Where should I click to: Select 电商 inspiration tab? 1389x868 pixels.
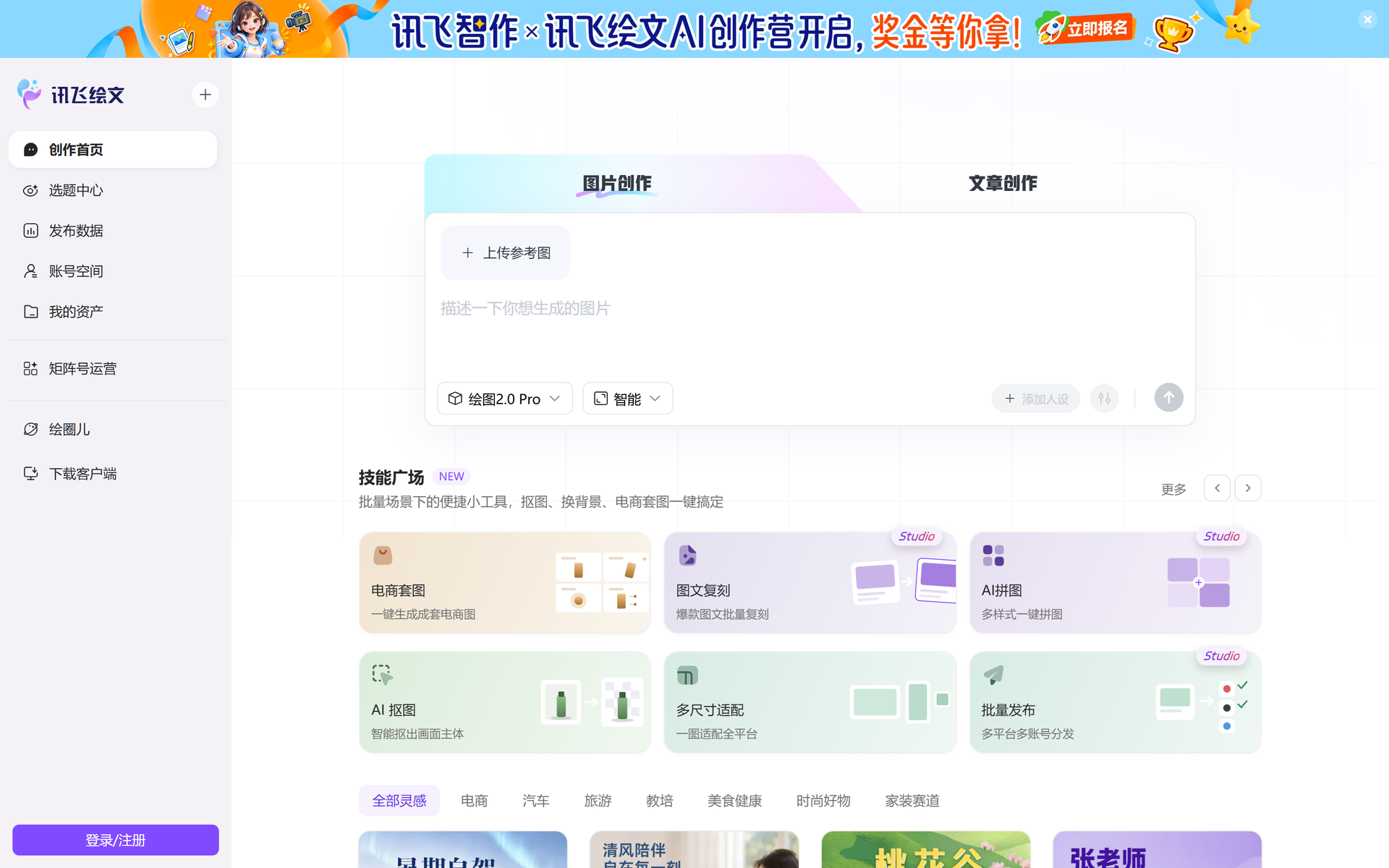coord(475,801)
